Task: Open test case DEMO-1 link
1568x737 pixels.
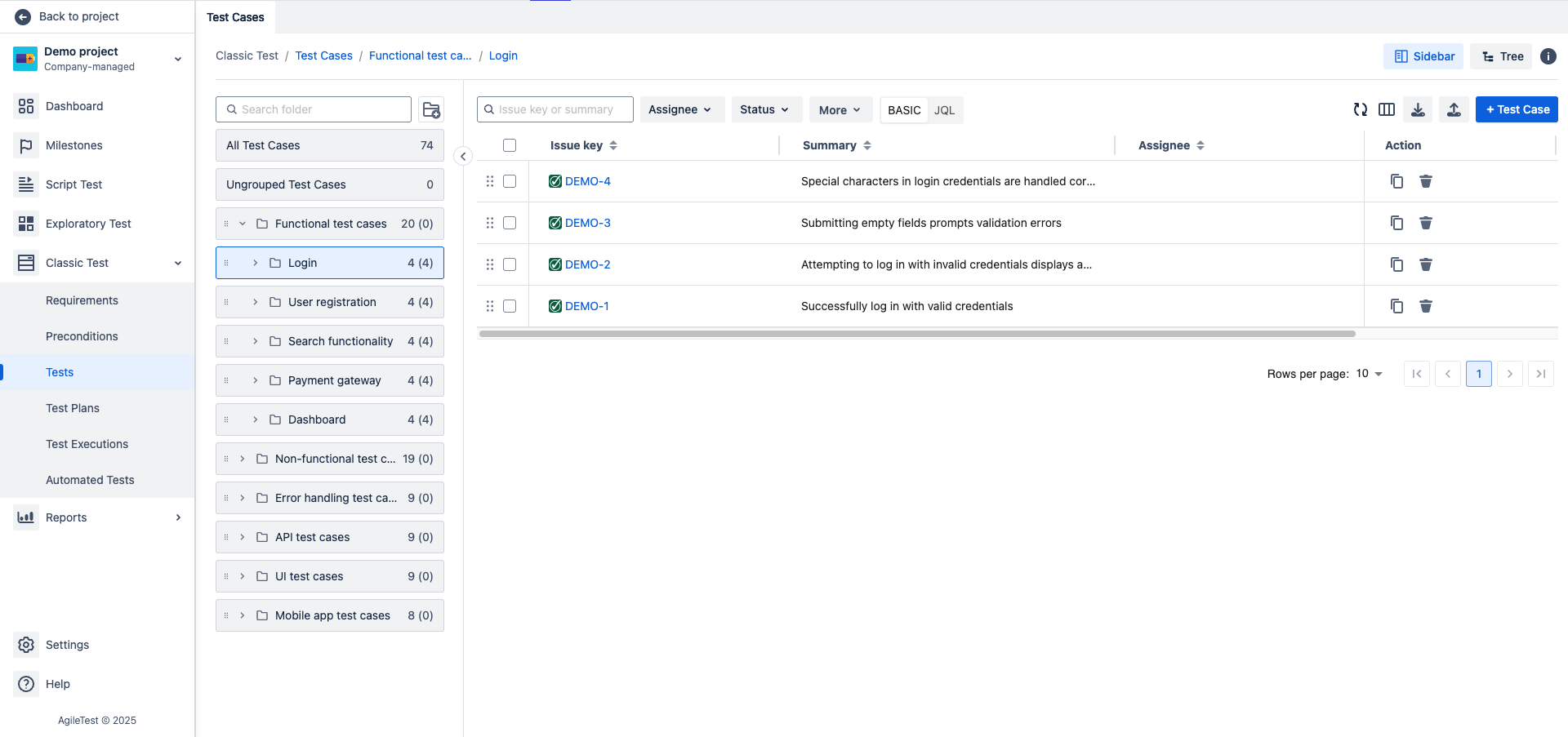Action: point(587,306)
